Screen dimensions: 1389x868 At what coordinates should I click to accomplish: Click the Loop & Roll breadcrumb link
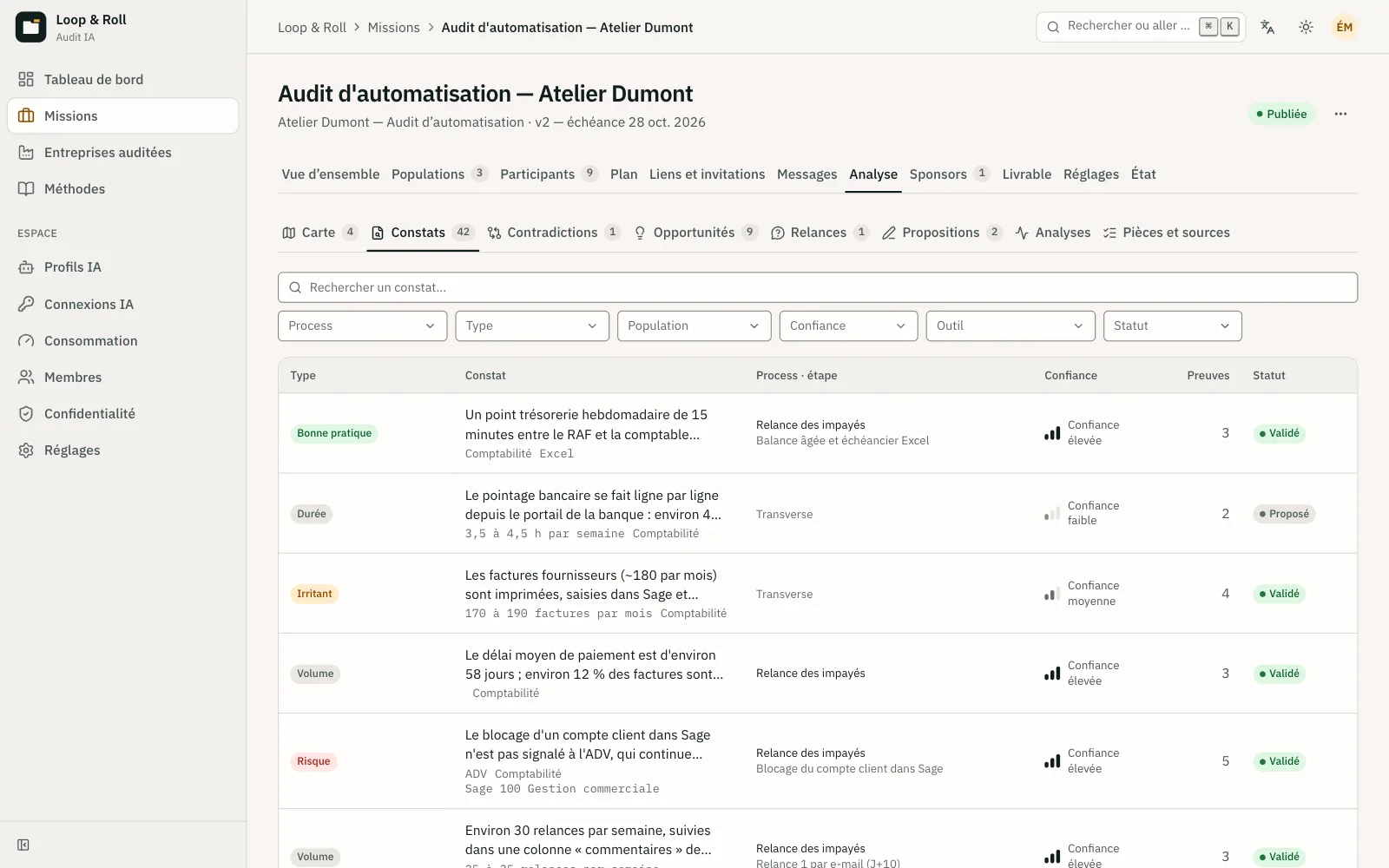click(x=312, y=27)
